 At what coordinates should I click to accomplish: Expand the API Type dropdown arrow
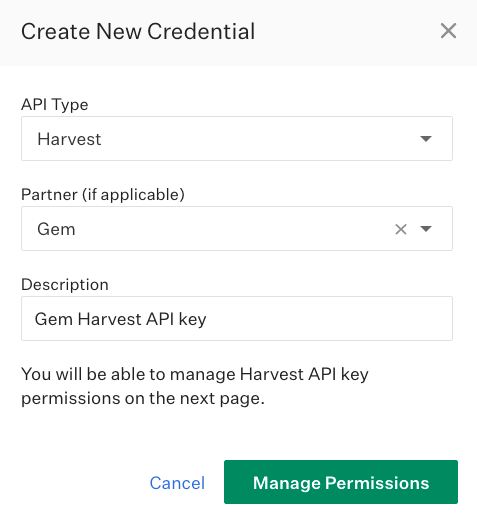pyautogui.click(x=426, y=139)
